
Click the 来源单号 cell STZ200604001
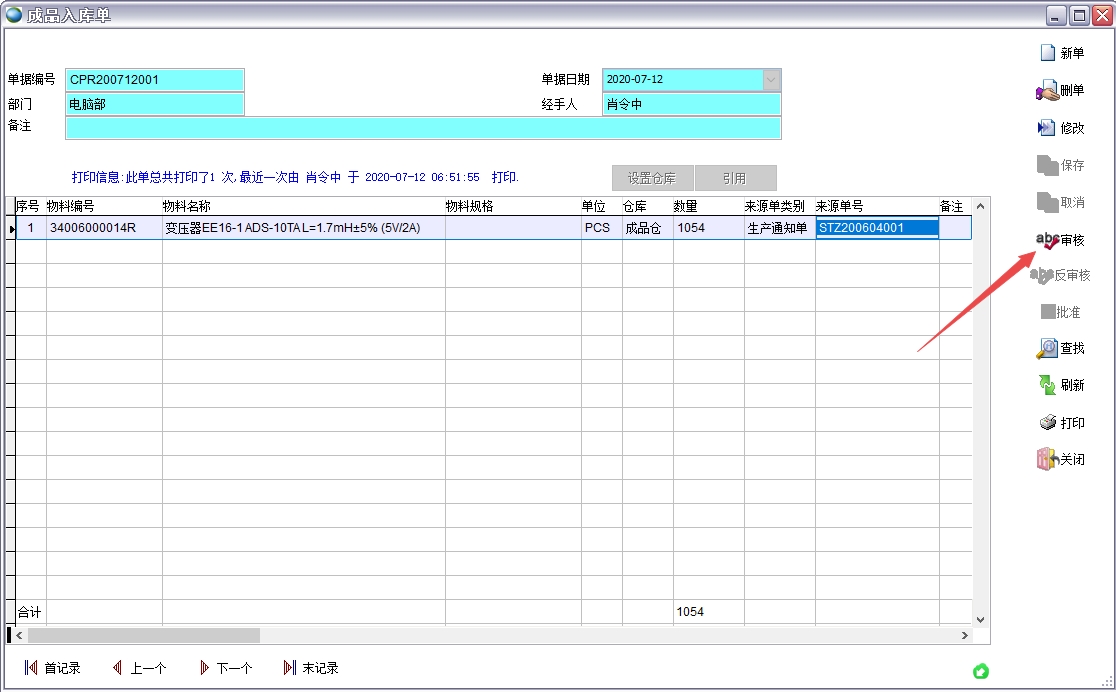pos(876,228)
